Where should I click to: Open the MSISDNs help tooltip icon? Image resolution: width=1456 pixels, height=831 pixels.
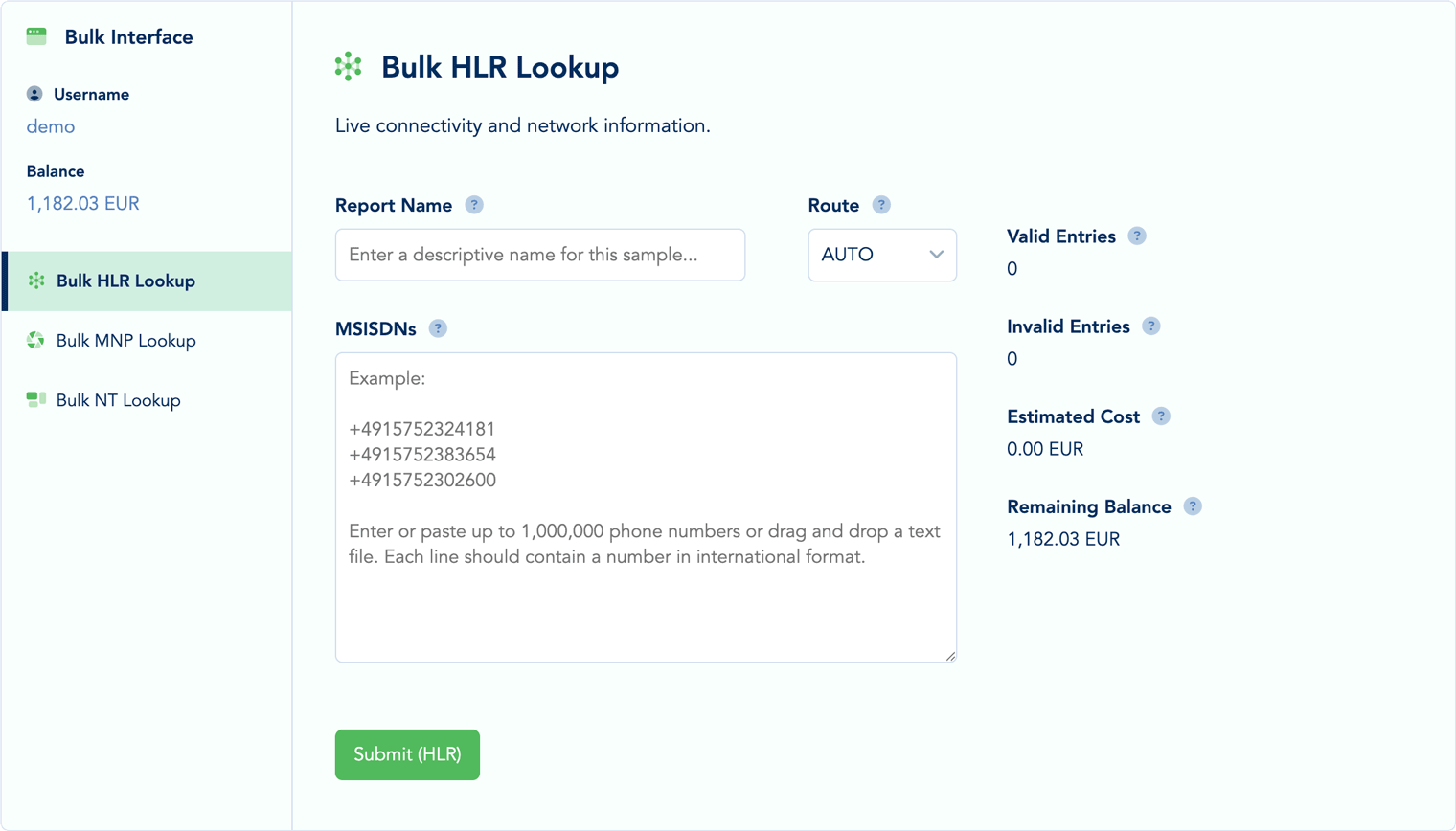(x=438, y=327)
